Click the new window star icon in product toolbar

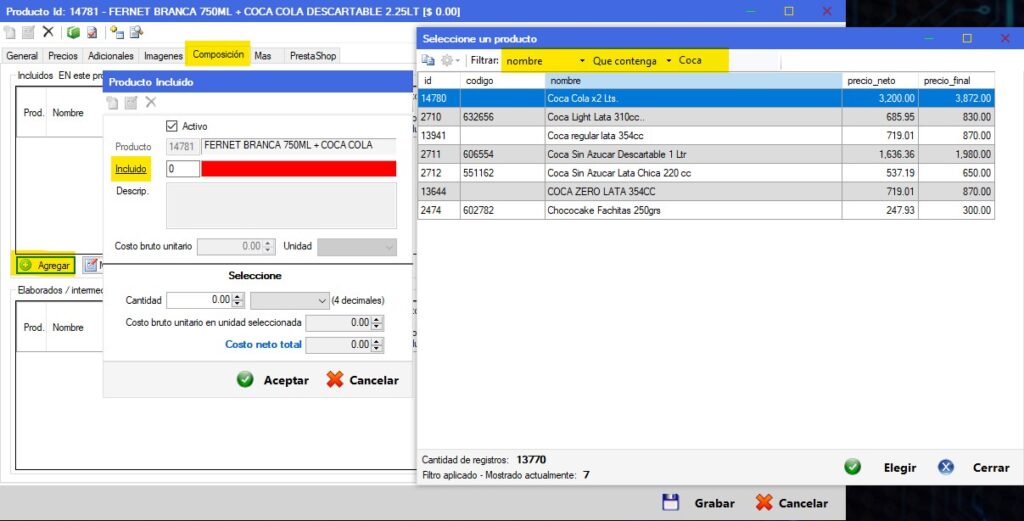[x=117, y=32]
